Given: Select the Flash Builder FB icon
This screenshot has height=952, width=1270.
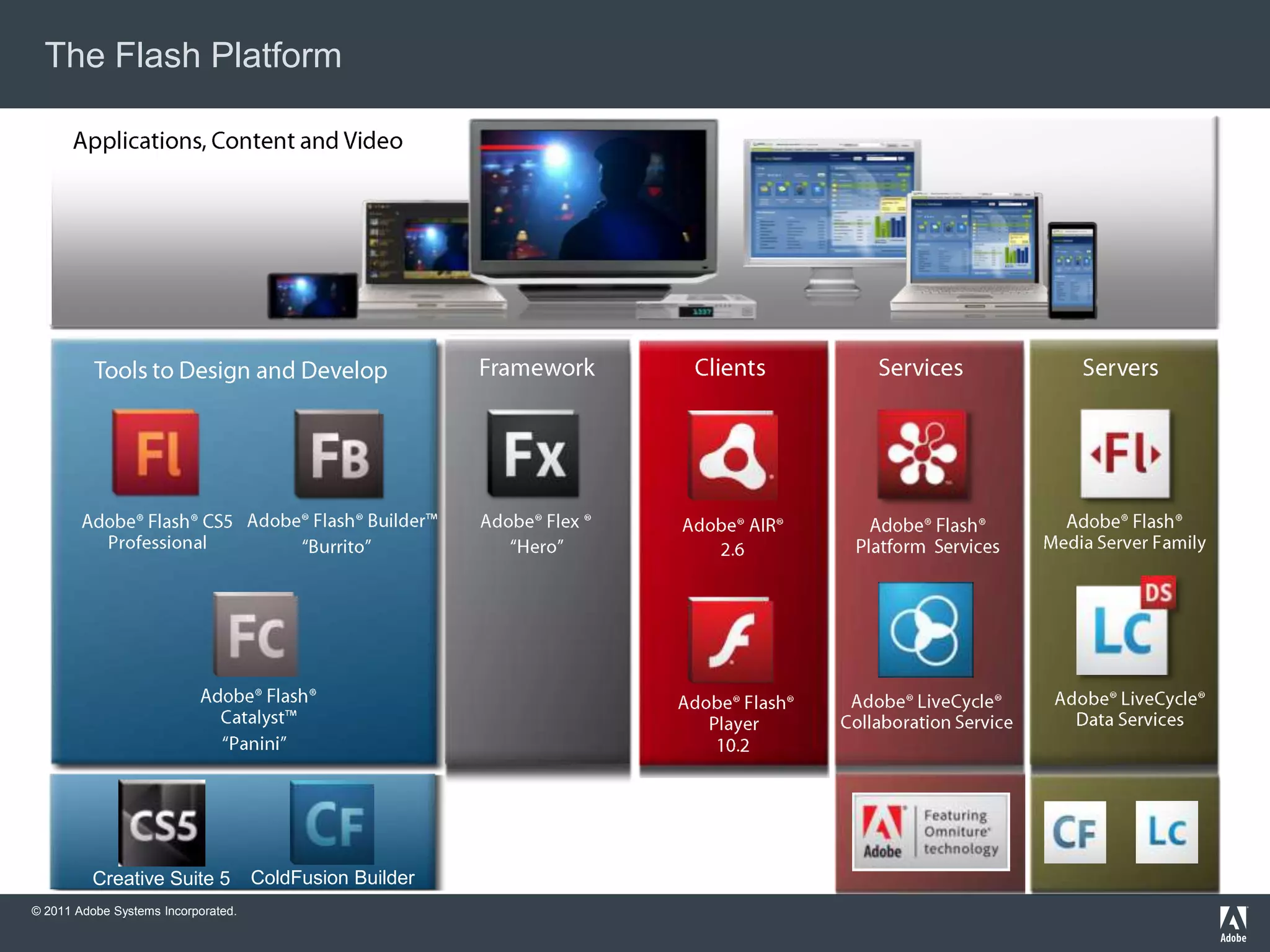Looking at the screenshot, I should tap(339, 454).
